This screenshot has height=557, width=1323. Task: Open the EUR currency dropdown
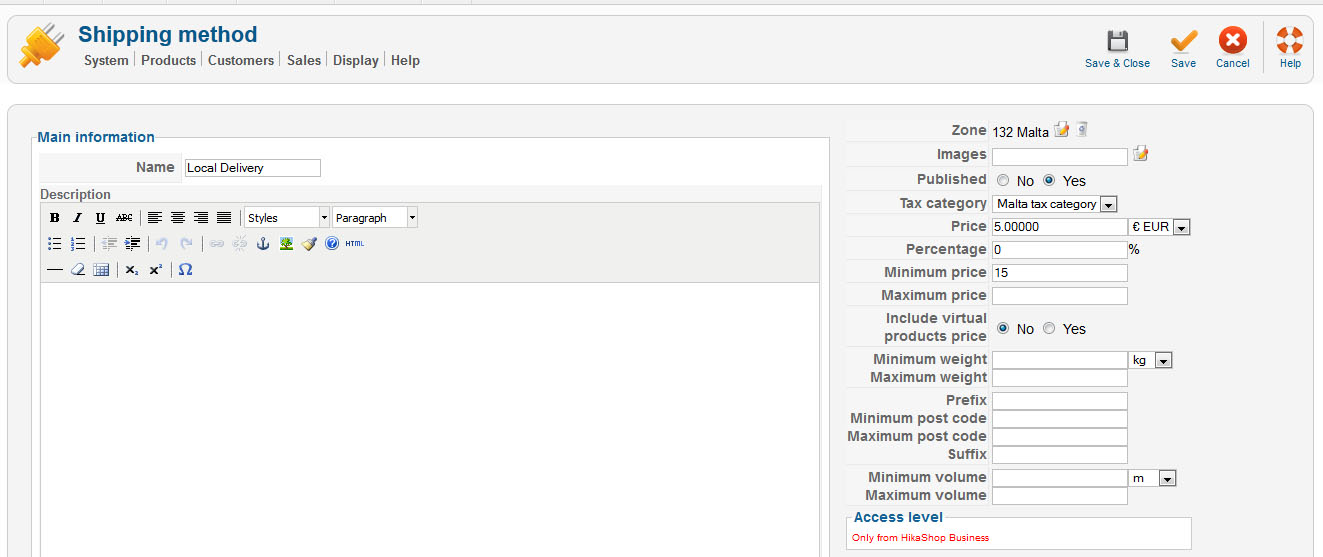(x=1160, y=227)
